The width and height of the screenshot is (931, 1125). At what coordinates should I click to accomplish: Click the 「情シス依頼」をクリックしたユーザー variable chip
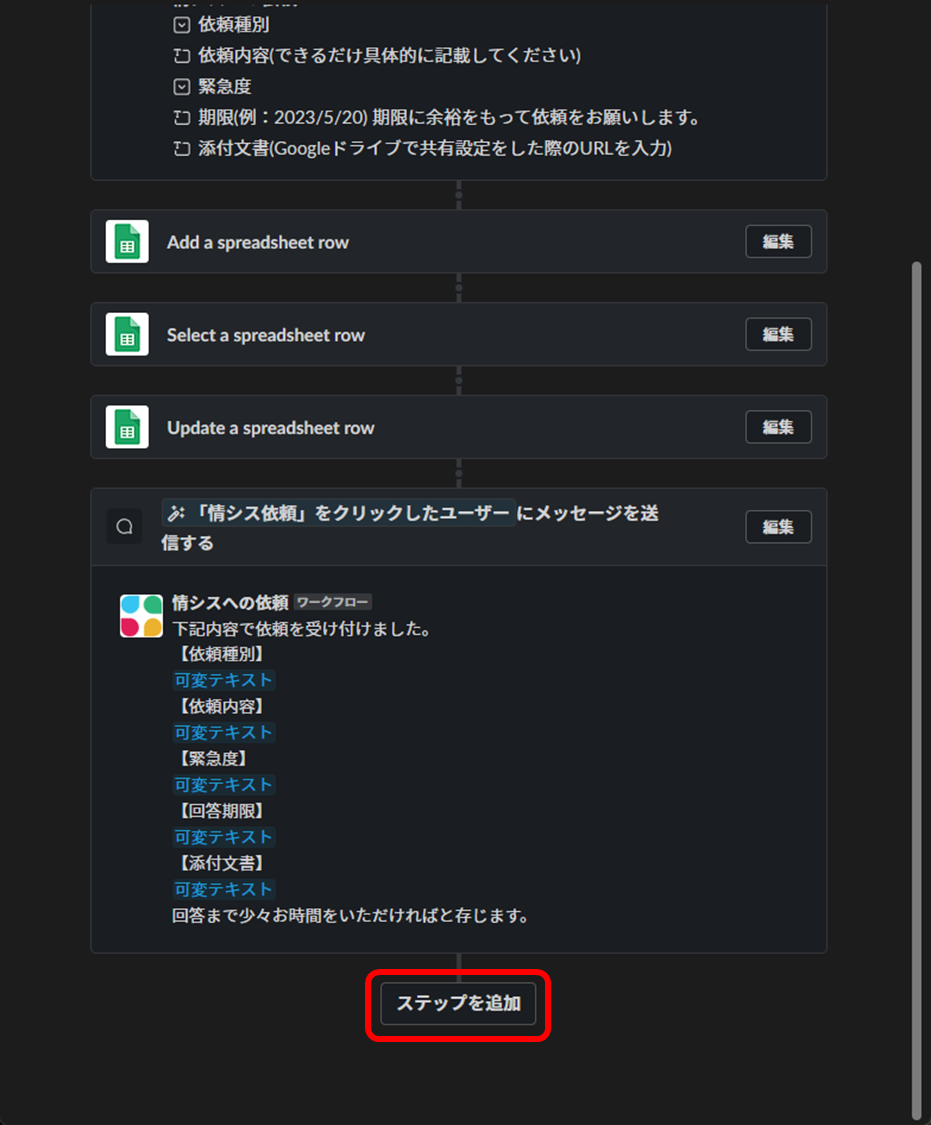pyautogui.click(x=339, y=513)
